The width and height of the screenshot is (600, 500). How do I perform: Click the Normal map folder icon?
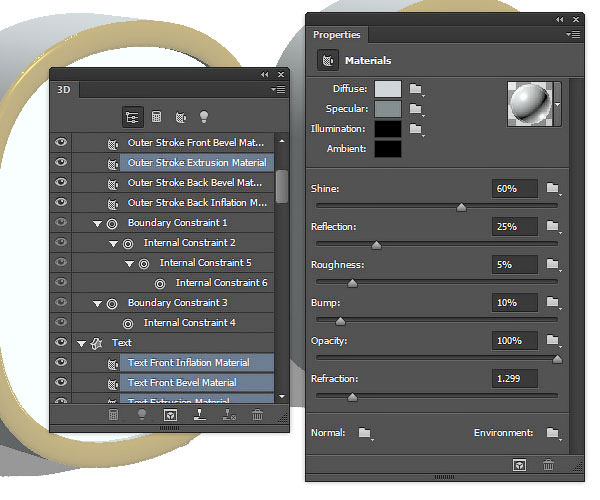pyautogui.click(x=364, y=433)
